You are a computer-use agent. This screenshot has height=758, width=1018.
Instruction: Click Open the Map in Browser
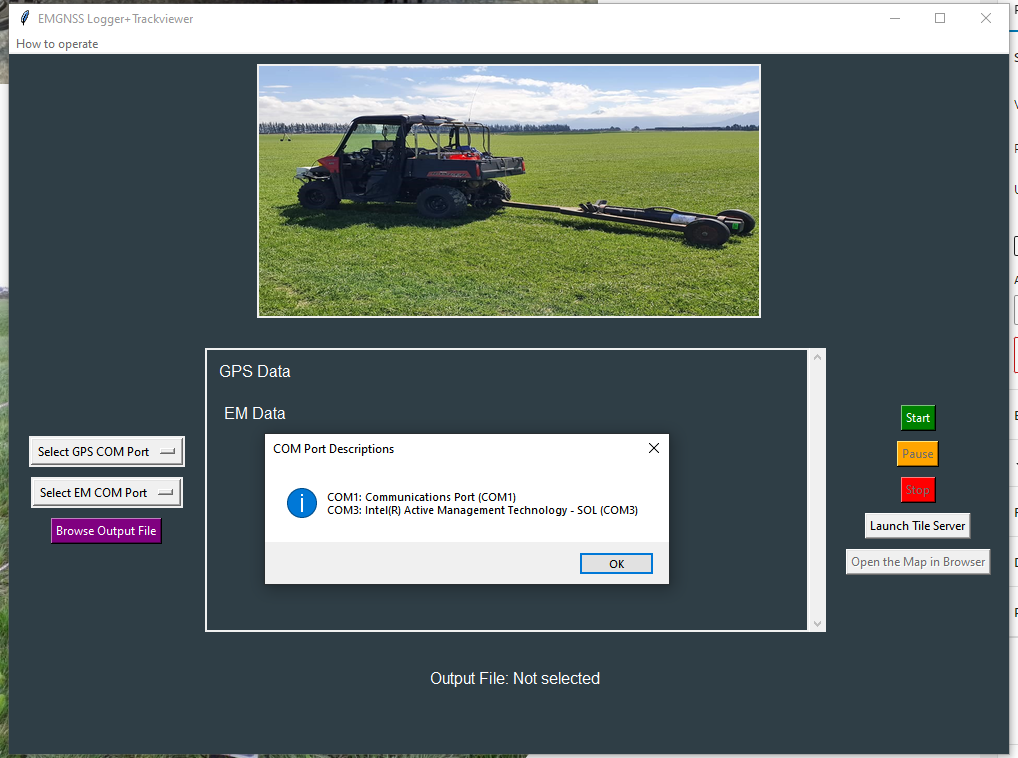917,562
